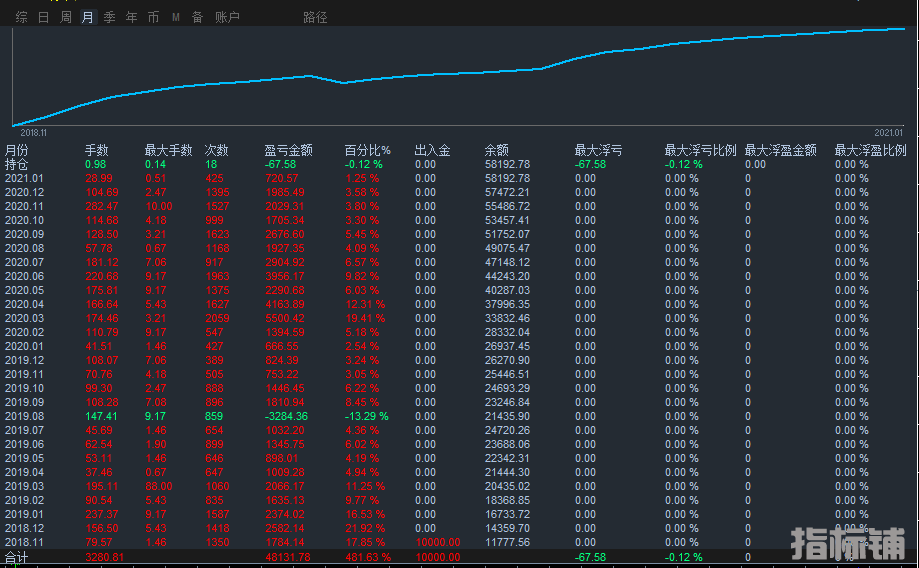Select the 2019.08 losing month row
919x568 pixels.
(460, 417)
